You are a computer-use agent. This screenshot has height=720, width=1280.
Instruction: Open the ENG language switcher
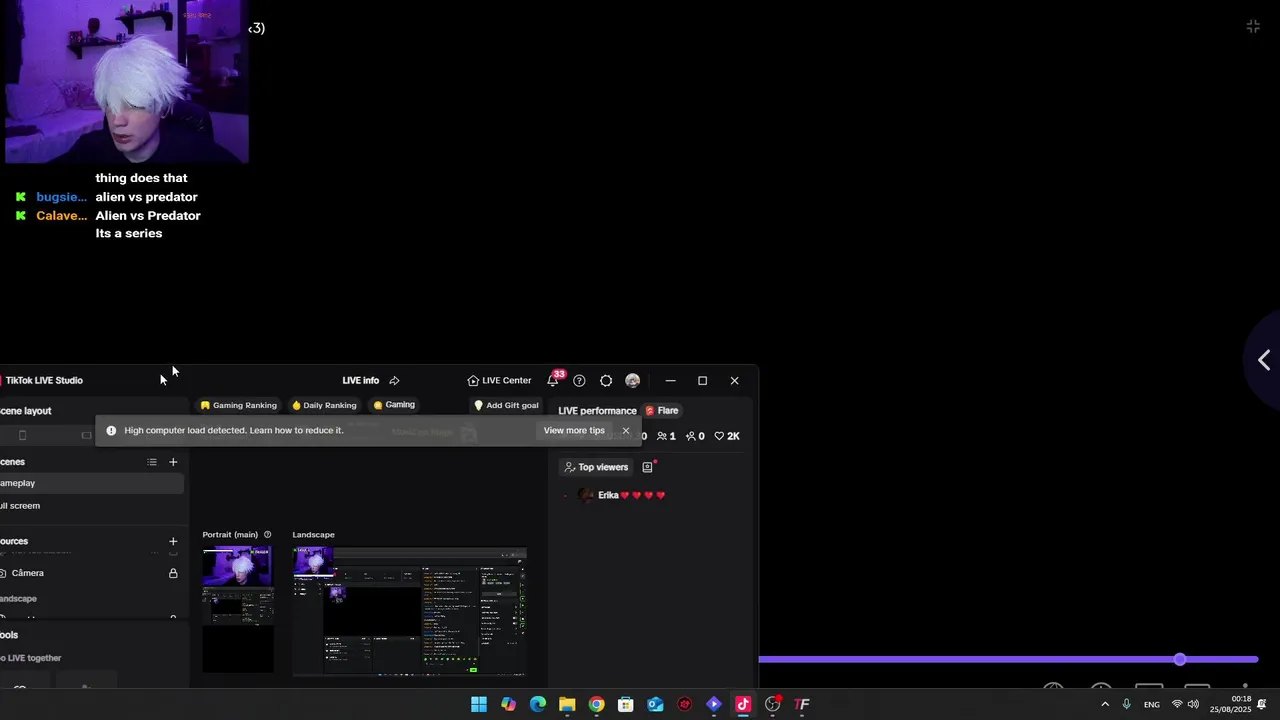[x=1152, y=704]
